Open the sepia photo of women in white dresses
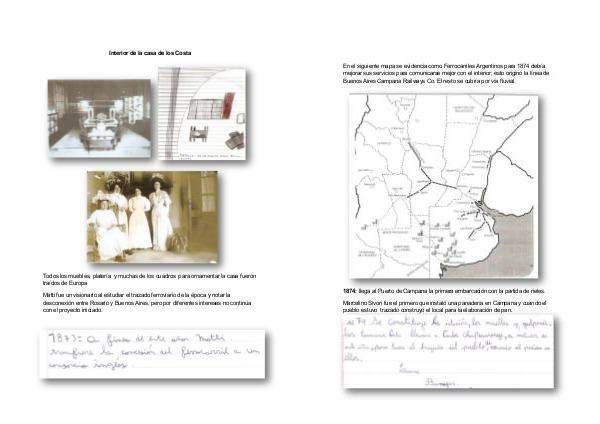The image size is (600, 424). [152, 217]
